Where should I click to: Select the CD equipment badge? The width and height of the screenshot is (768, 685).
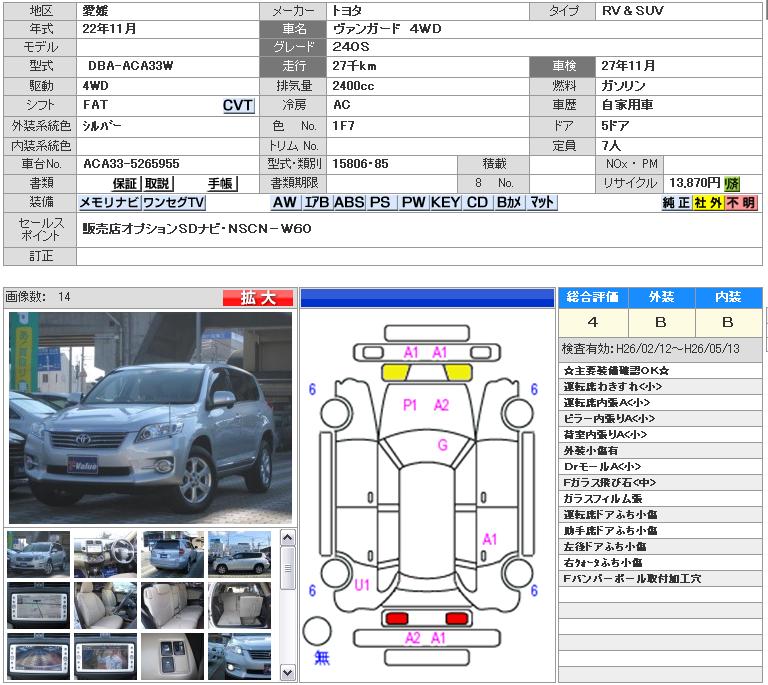tap(477, 203)
